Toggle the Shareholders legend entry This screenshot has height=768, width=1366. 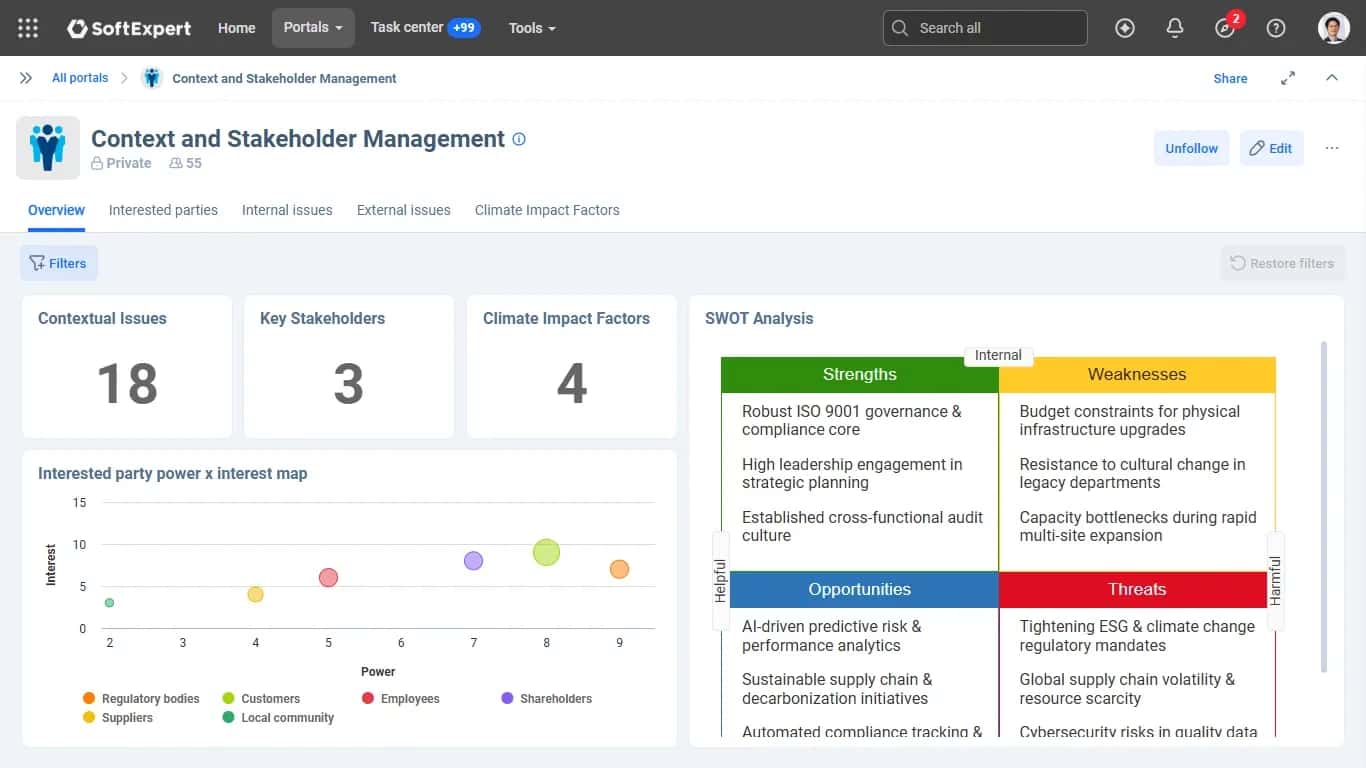click(x=547, y=698)
